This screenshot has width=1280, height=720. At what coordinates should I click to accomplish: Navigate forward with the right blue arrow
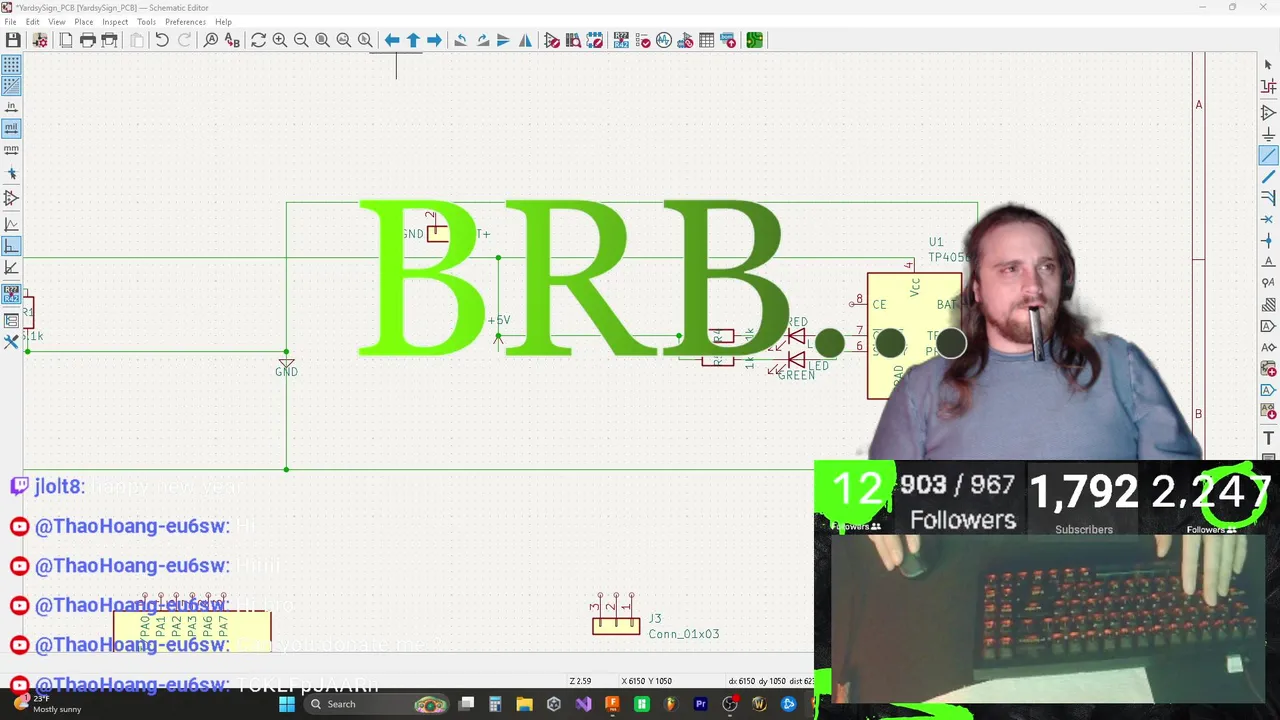coord(434,40)
